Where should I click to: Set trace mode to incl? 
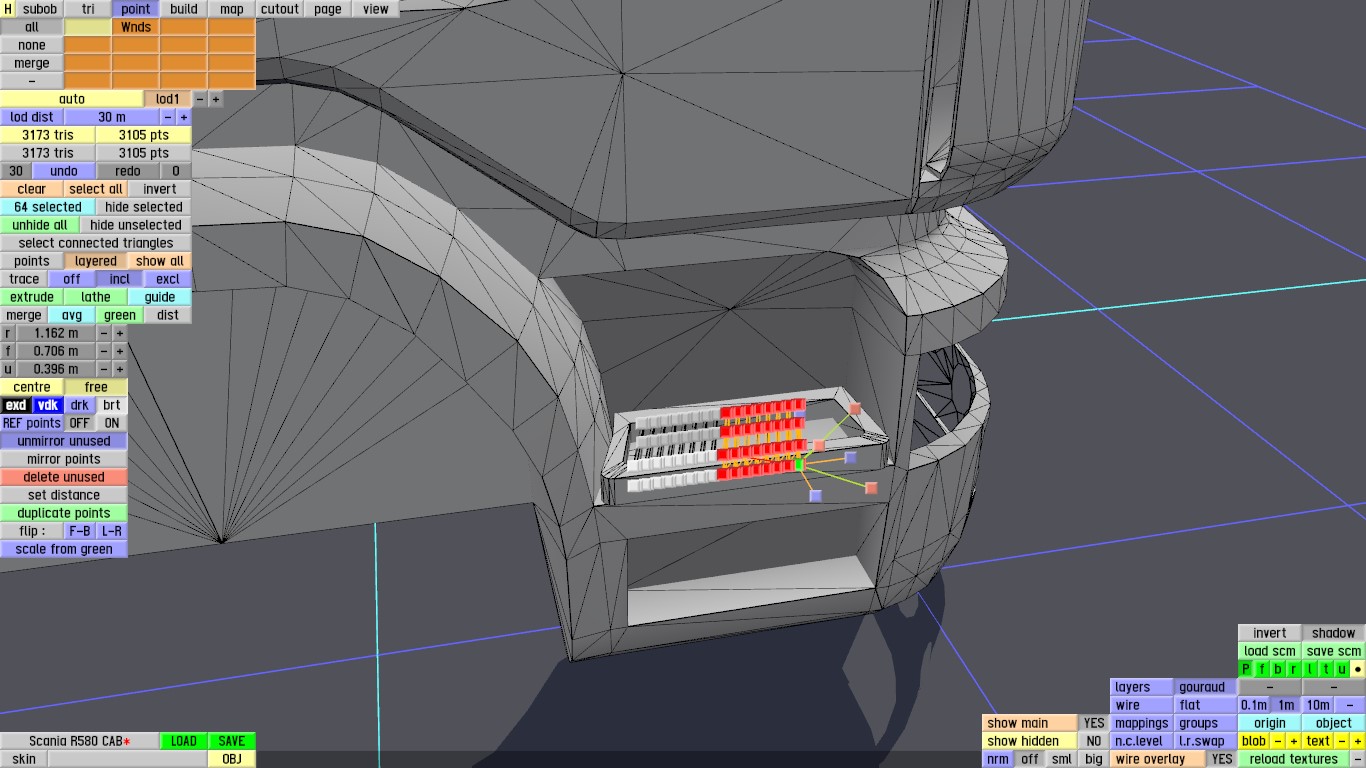click(120, 279)
